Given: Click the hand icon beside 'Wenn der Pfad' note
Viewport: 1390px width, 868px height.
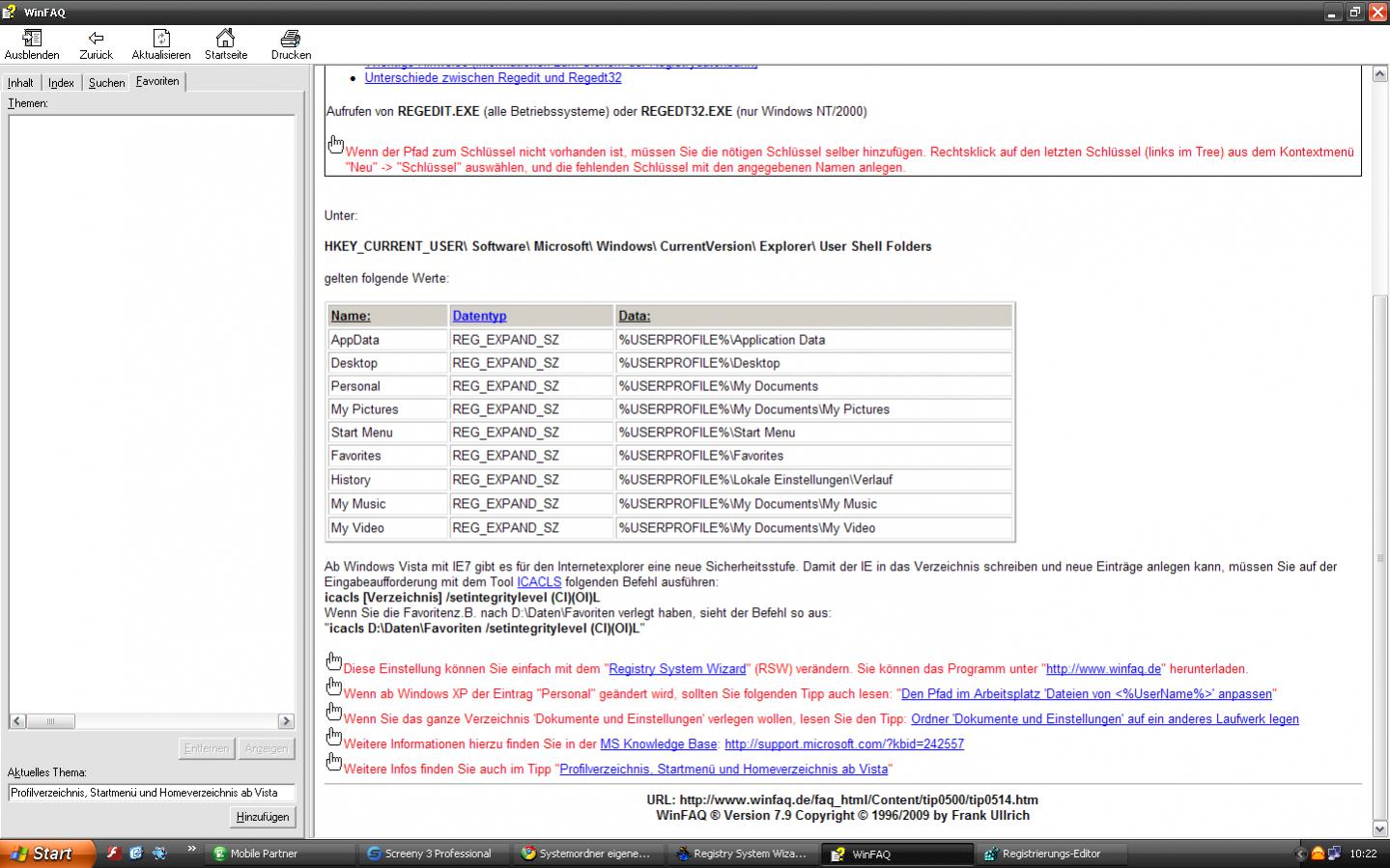Looking at the screenshot, I should coord(335,145).
